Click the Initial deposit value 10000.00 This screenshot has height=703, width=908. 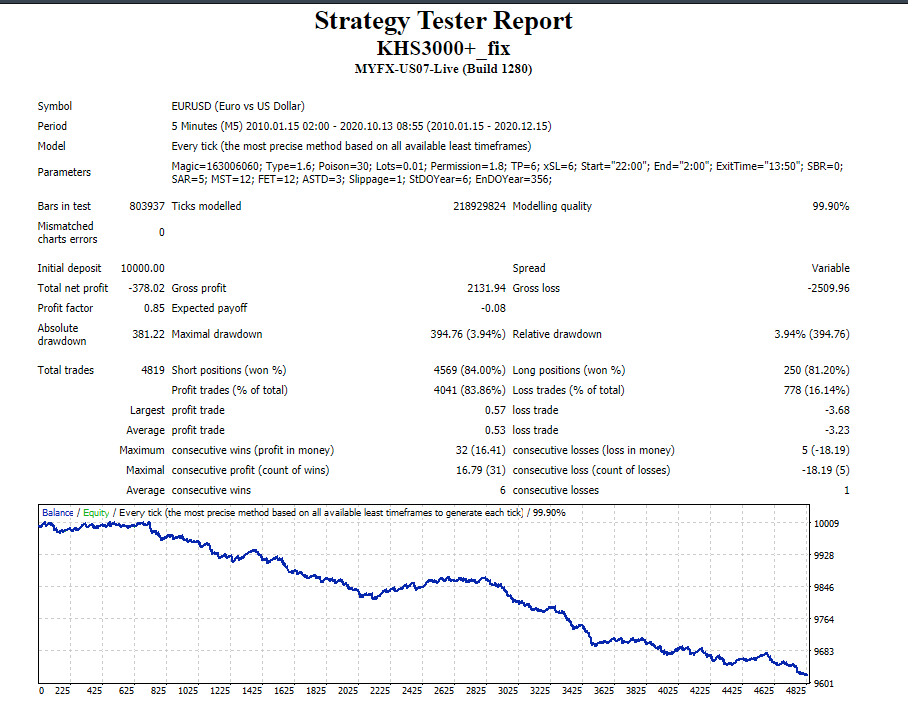(x=142, y=268)
